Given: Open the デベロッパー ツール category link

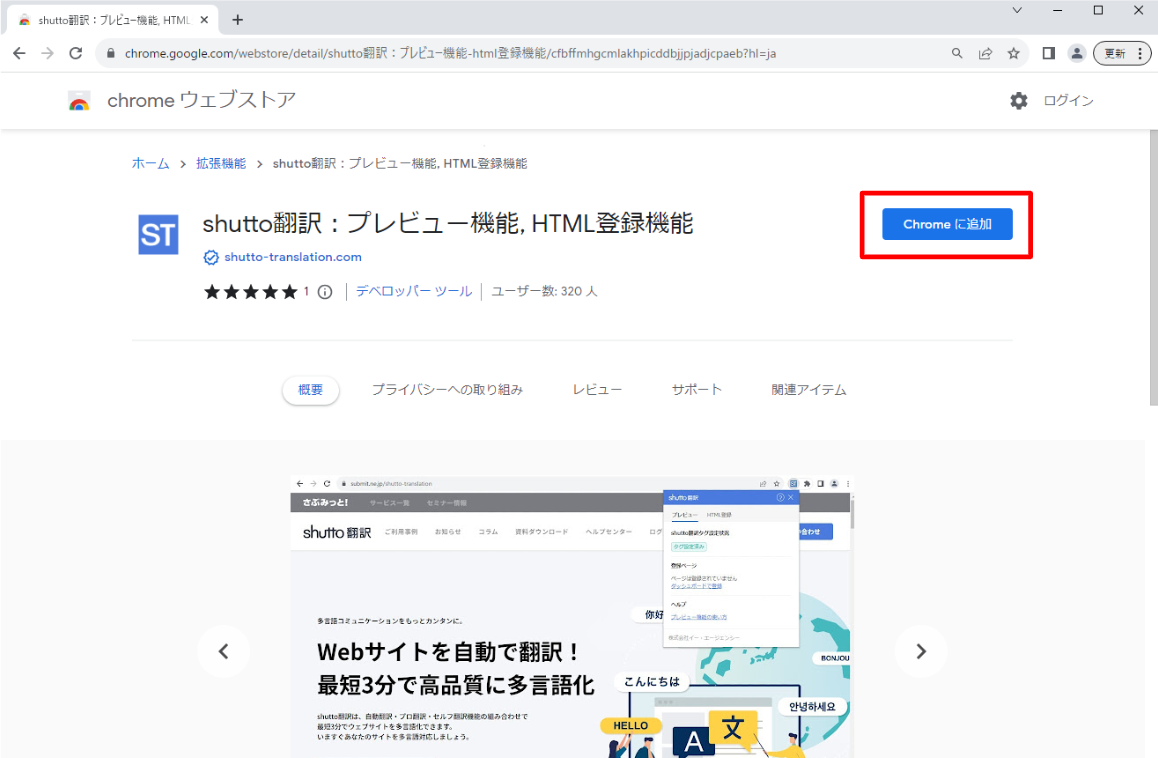Looking at the screenshot, I should pos(414,291).
